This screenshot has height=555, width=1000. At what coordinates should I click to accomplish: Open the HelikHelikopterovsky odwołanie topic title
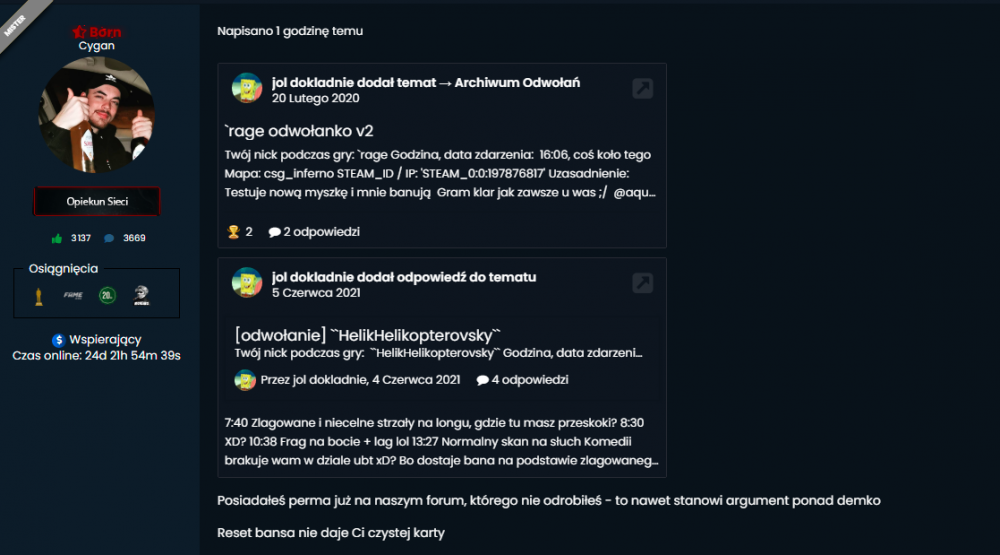[367, 334]
